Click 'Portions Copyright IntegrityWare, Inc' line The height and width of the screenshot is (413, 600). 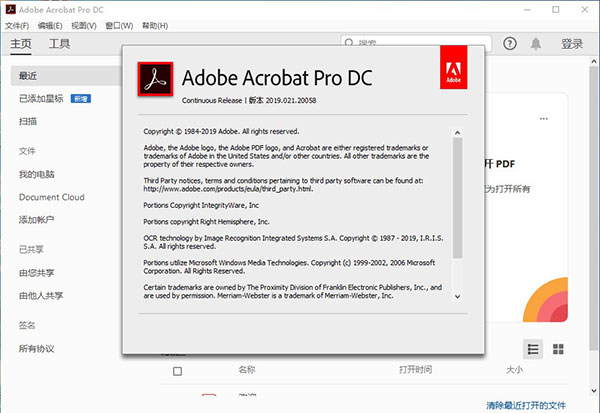201,205
